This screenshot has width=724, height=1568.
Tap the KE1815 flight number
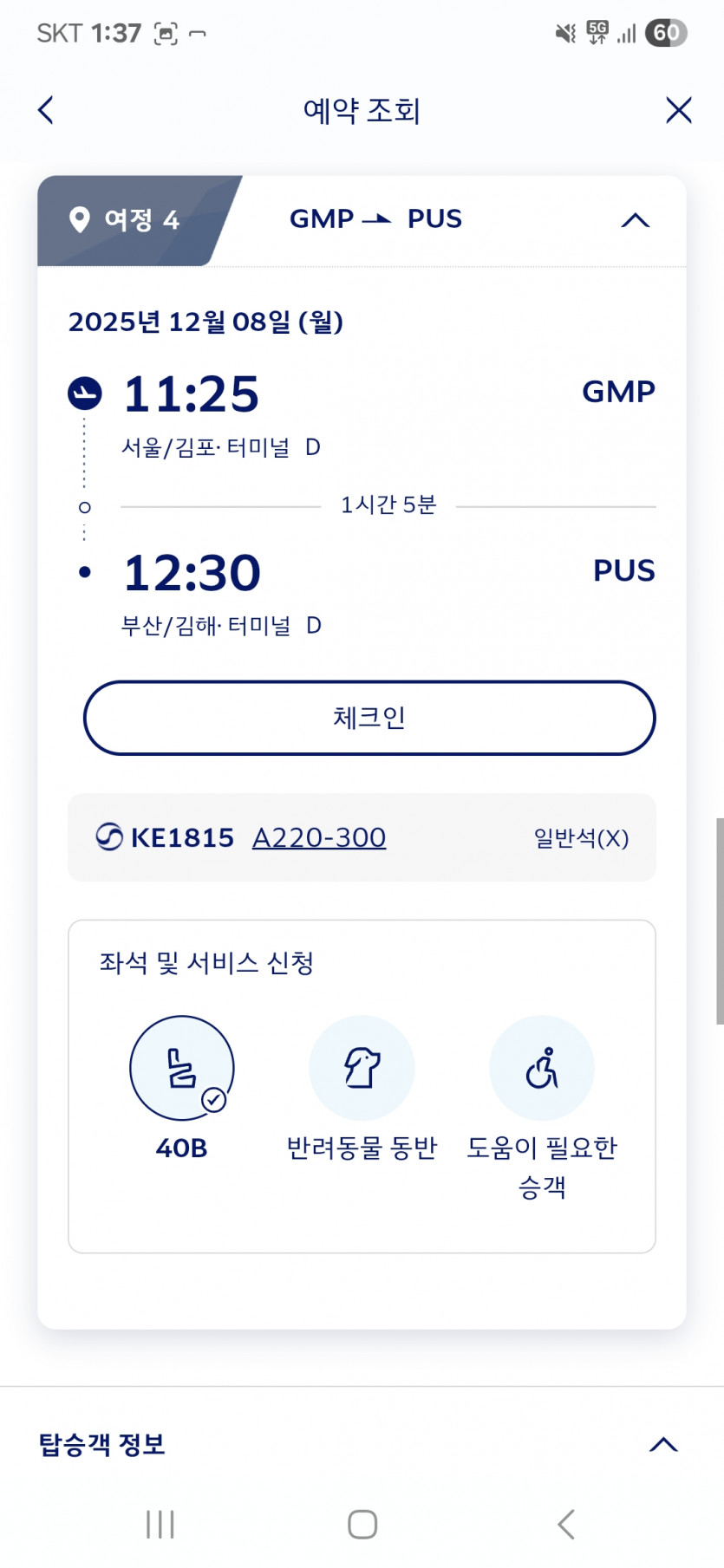click(x=182, y=837)
